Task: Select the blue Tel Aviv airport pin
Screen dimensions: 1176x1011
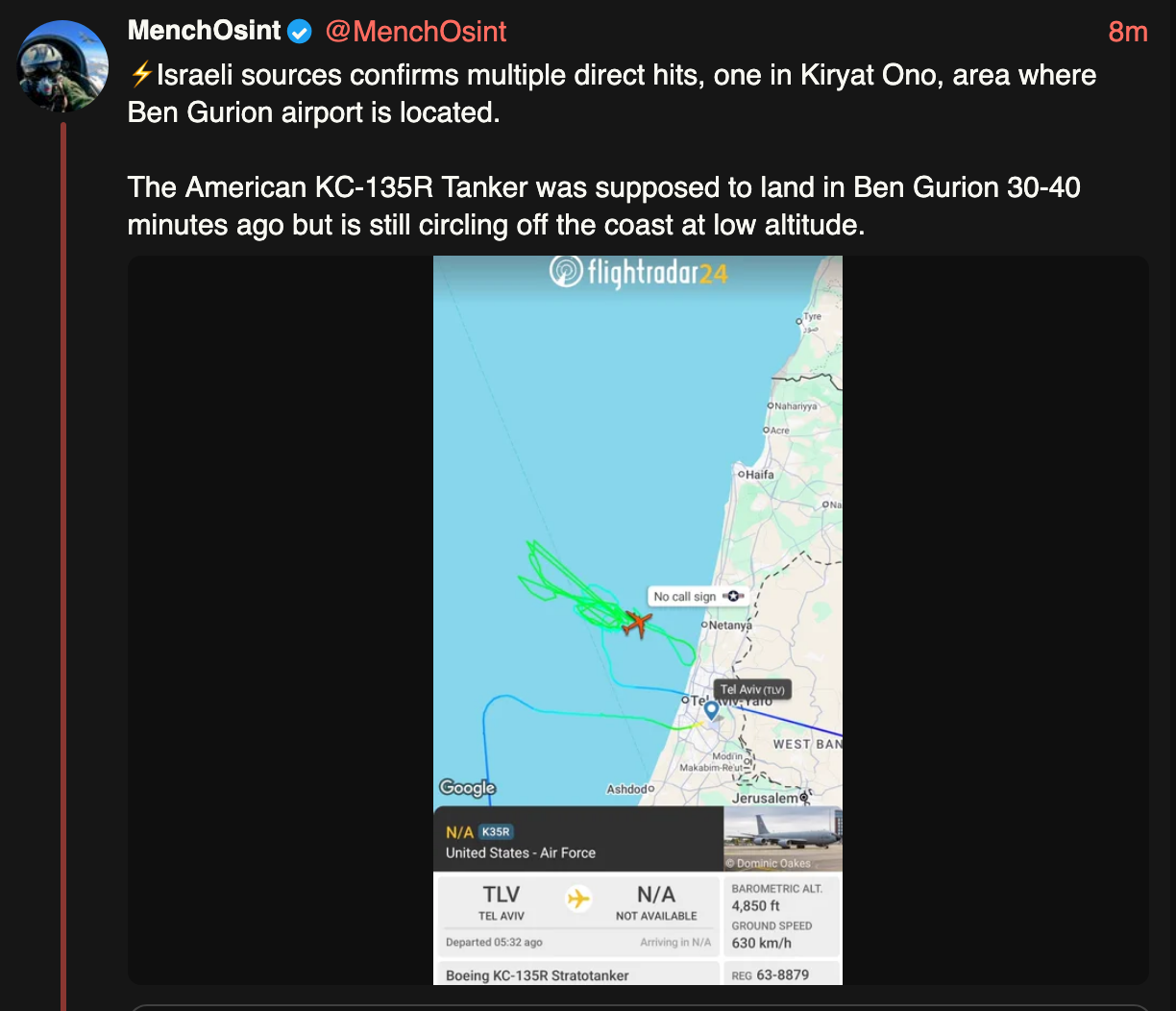Action: pyautogui.click(x=711, y=711)
